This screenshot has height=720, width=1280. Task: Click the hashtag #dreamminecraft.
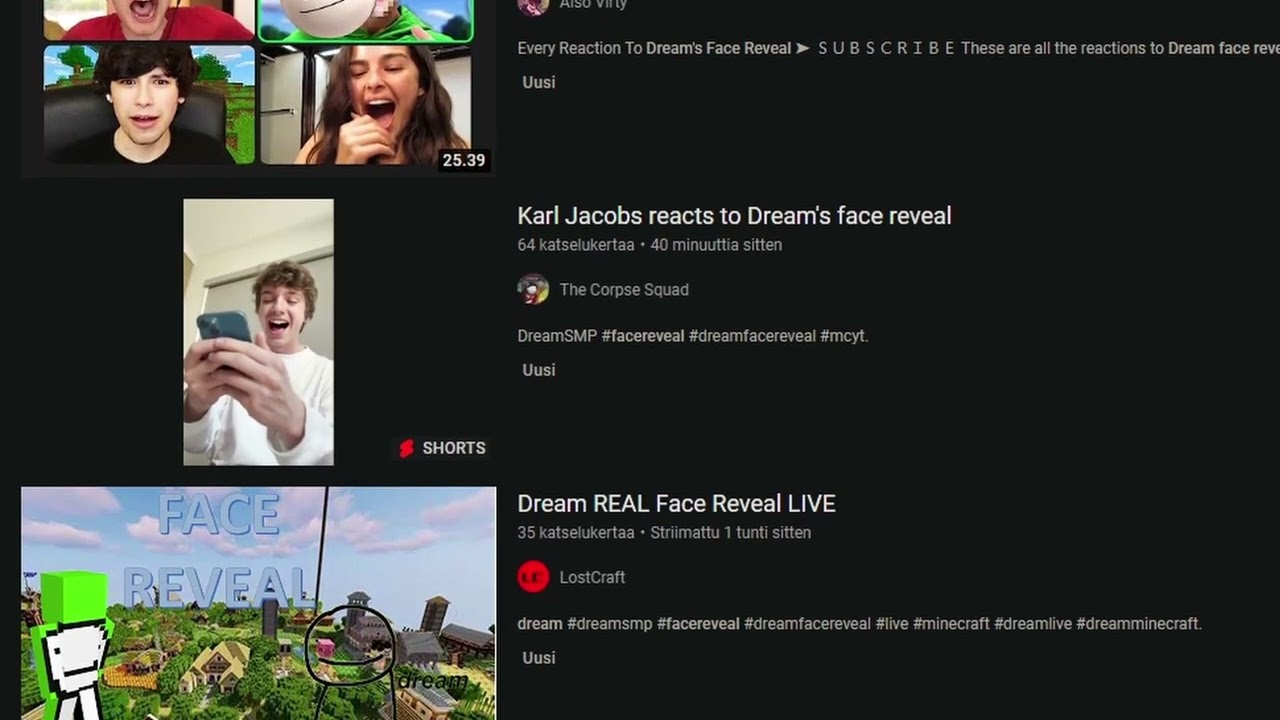[1139, 624]
